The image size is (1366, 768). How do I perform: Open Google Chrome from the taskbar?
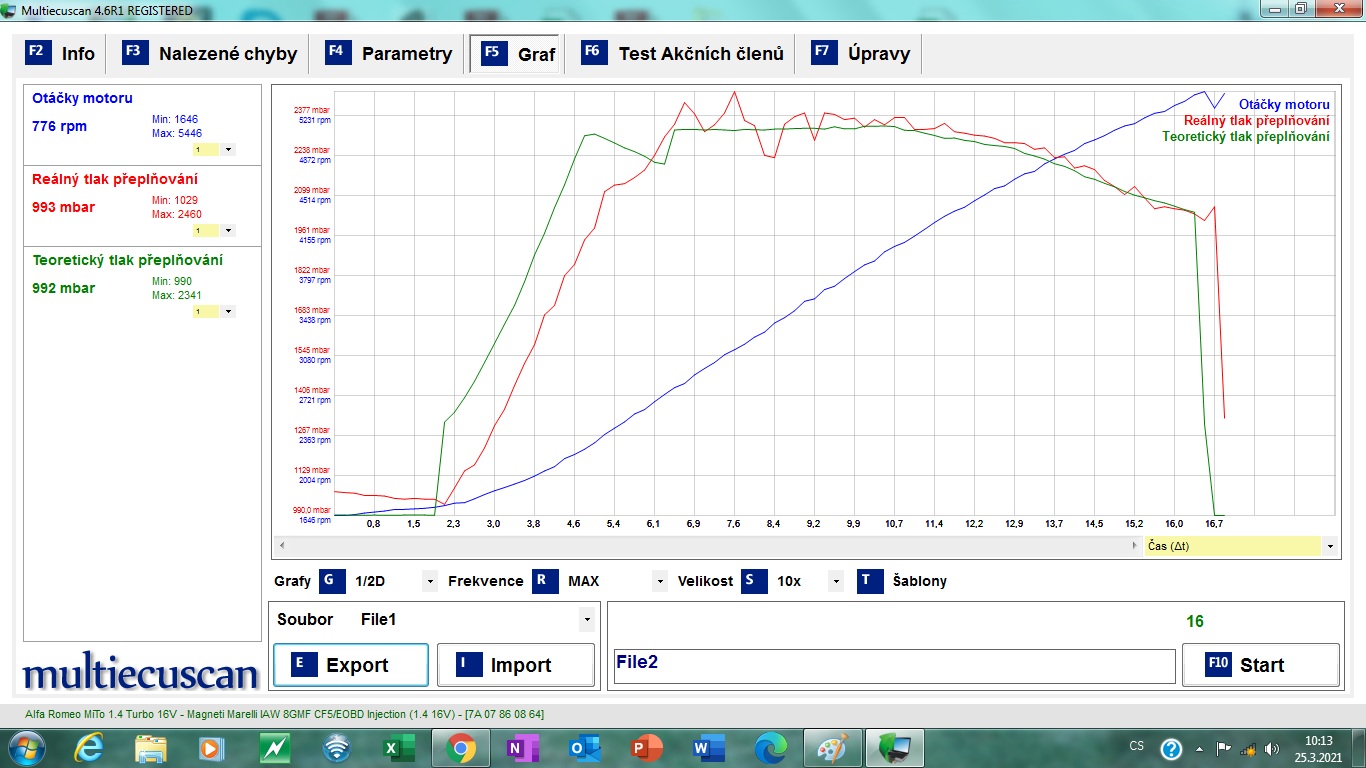[x=460, y=748]
